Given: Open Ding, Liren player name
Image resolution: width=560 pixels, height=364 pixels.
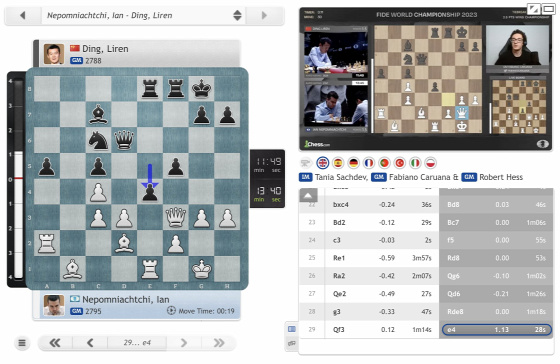Looking at the screenshot, I should pyautogui.click(x=105, y=49).
